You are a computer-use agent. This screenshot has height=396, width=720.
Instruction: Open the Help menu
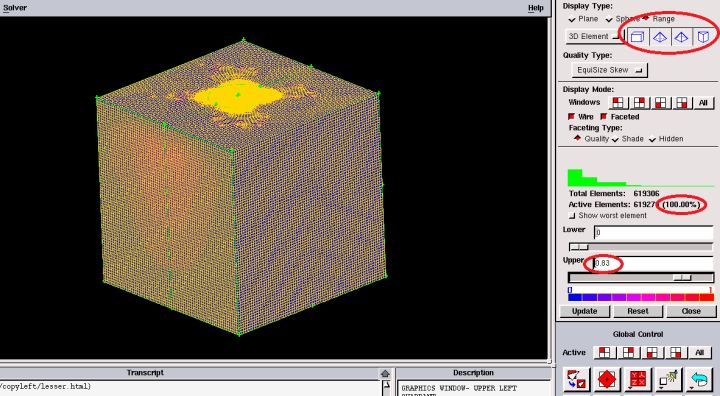click(x=535, y=8)
